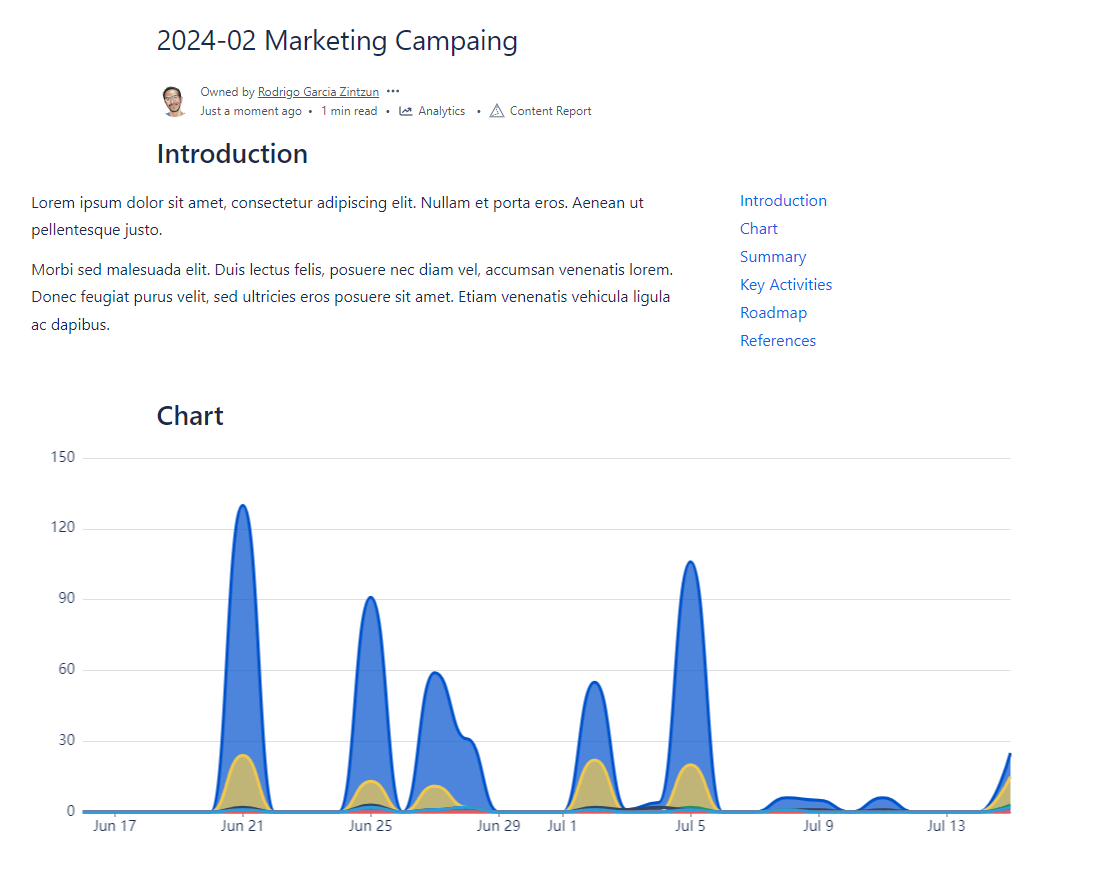Click the References contents link
Viewport: 1096px width, 876px height.
[x=777, y=341]
